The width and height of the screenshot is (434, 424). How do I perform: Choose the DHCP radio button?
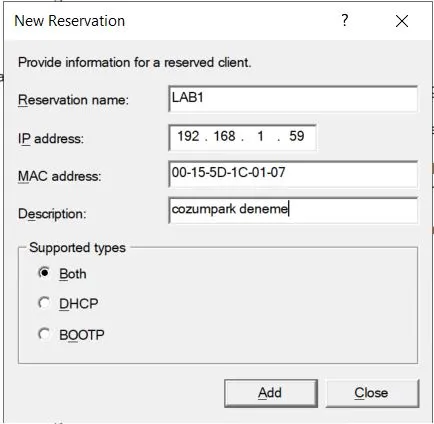tap(44, 303)
